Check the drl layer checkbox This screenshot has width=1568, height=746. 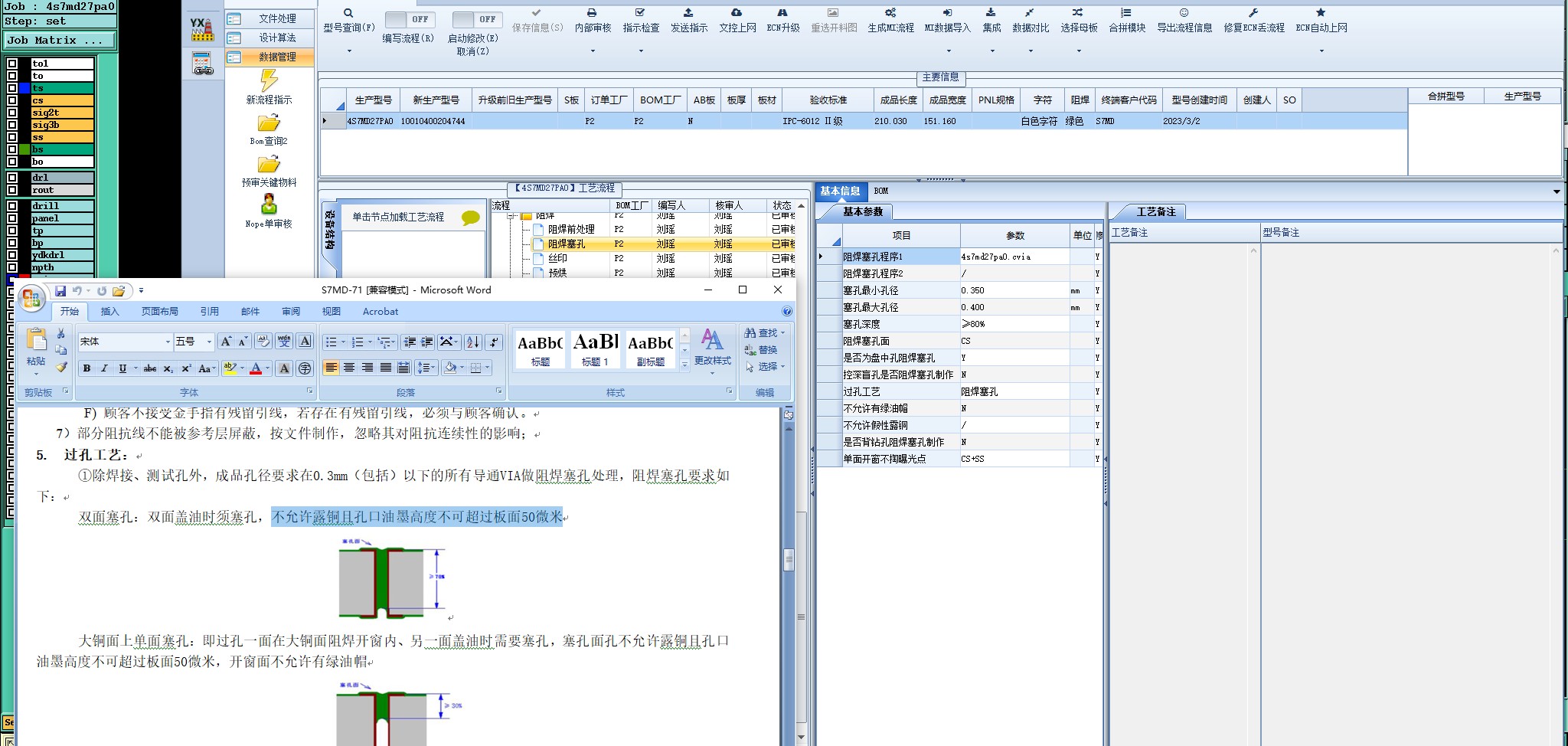pyautogui.click(x=12, y=178)
